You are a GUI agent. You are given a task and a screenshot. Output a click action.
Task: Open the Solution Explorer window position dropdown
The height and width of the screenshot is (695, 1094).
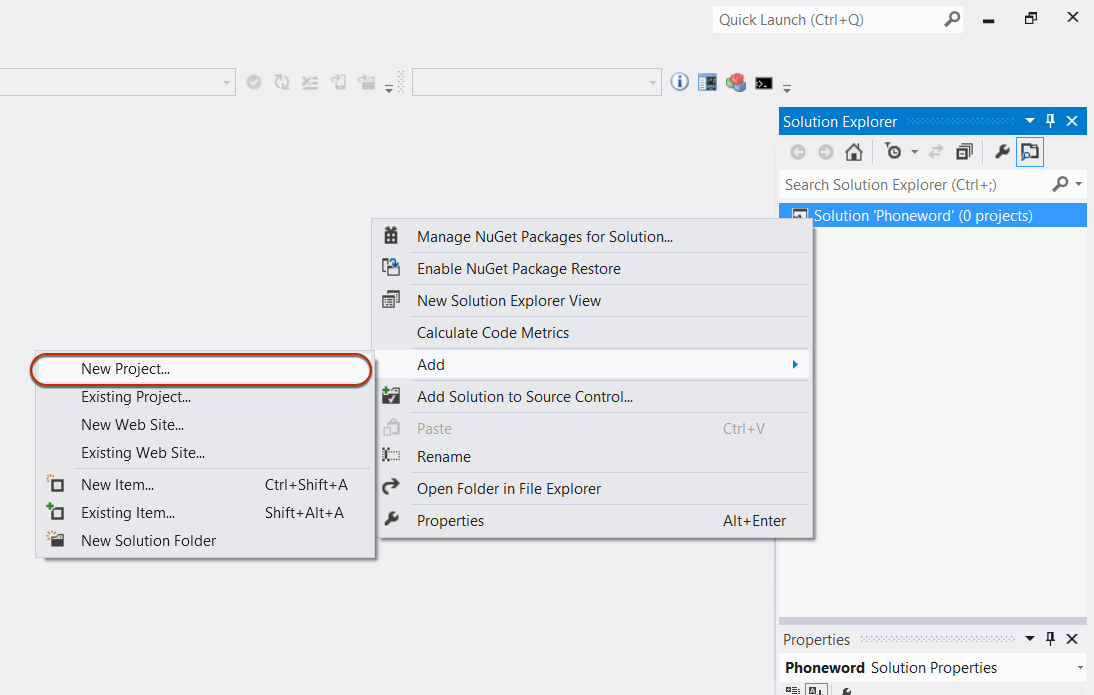1030,121
